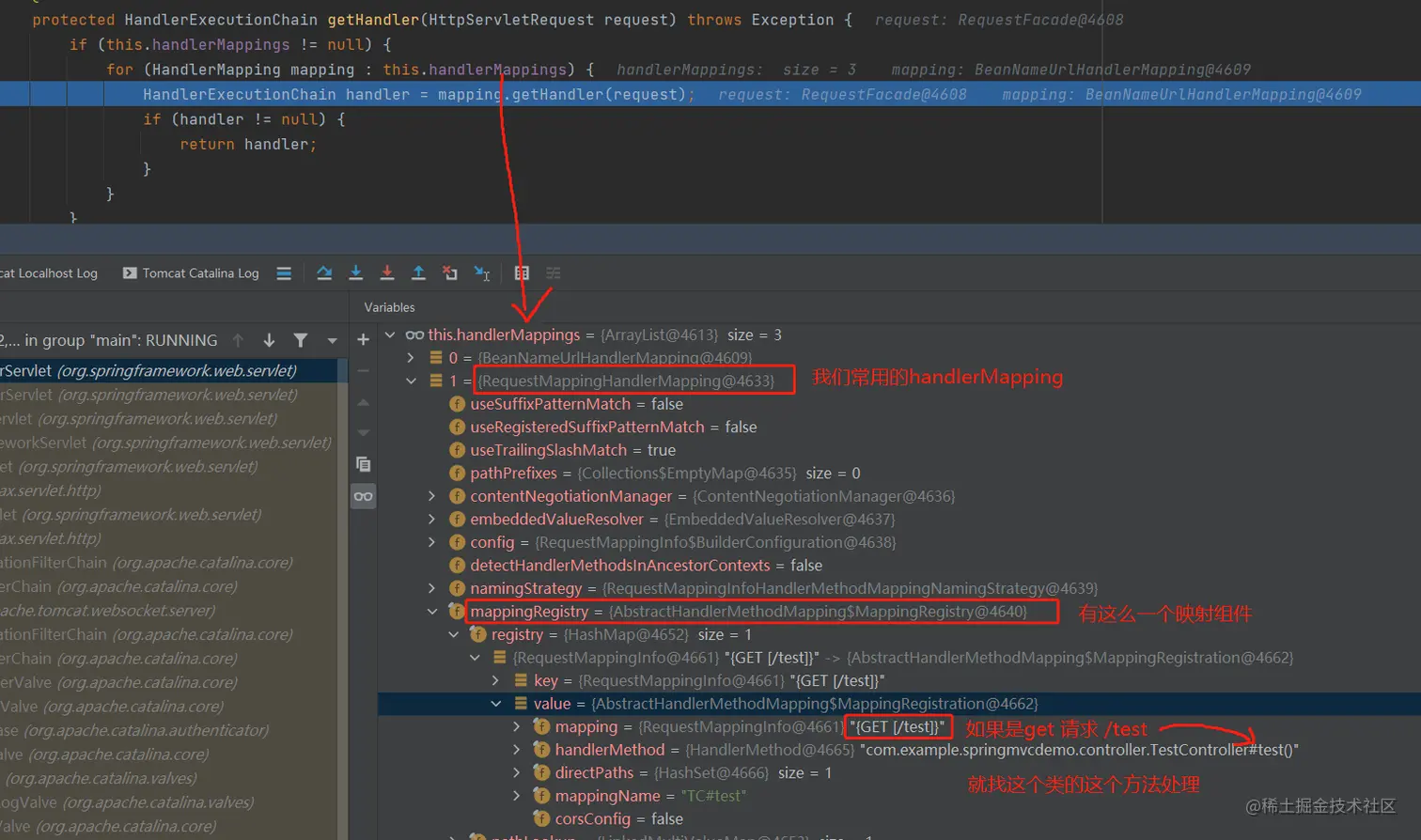The height and width of the screenshot is (840, 1421).
Task: Click the Step Over debugger icon
Action: click(324, 272)
